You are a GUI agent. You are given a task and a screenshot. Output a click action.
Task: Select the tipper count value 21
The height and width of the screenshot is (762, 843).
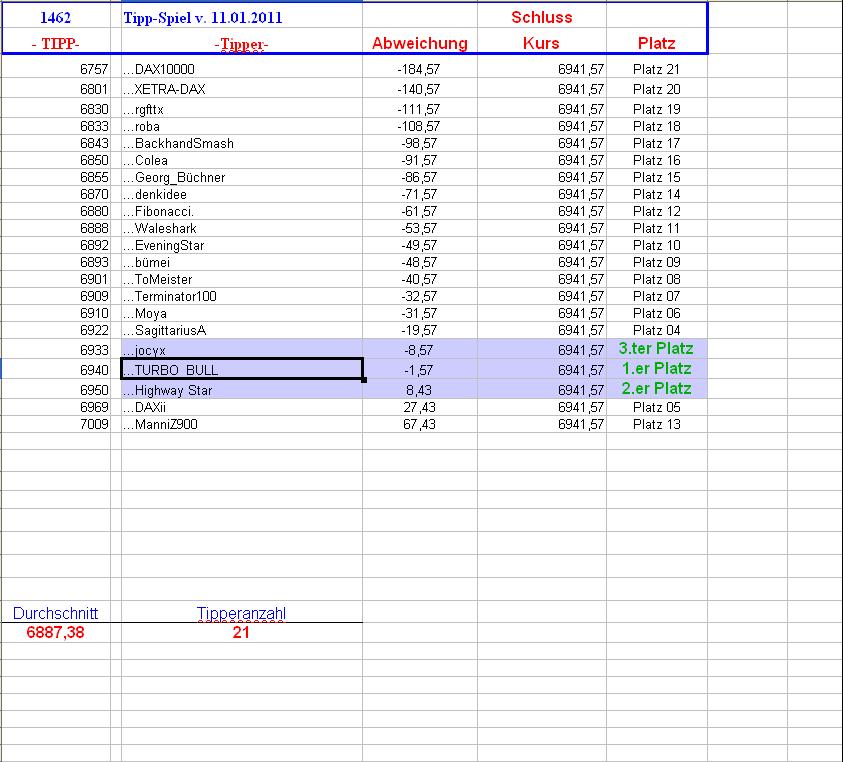(x=241, y=632)
